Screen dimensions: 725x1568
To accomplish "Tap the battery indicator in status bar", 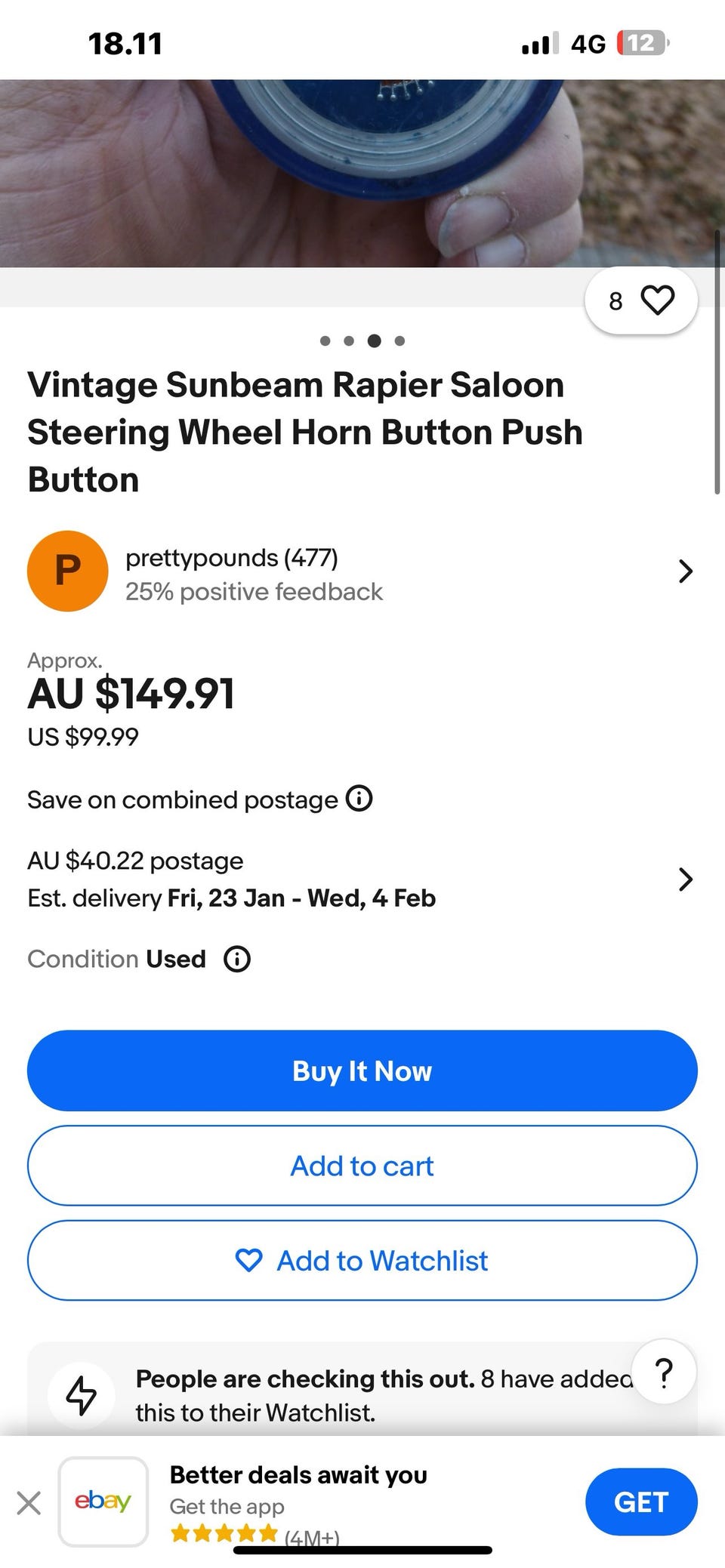I will pos(642,43).
